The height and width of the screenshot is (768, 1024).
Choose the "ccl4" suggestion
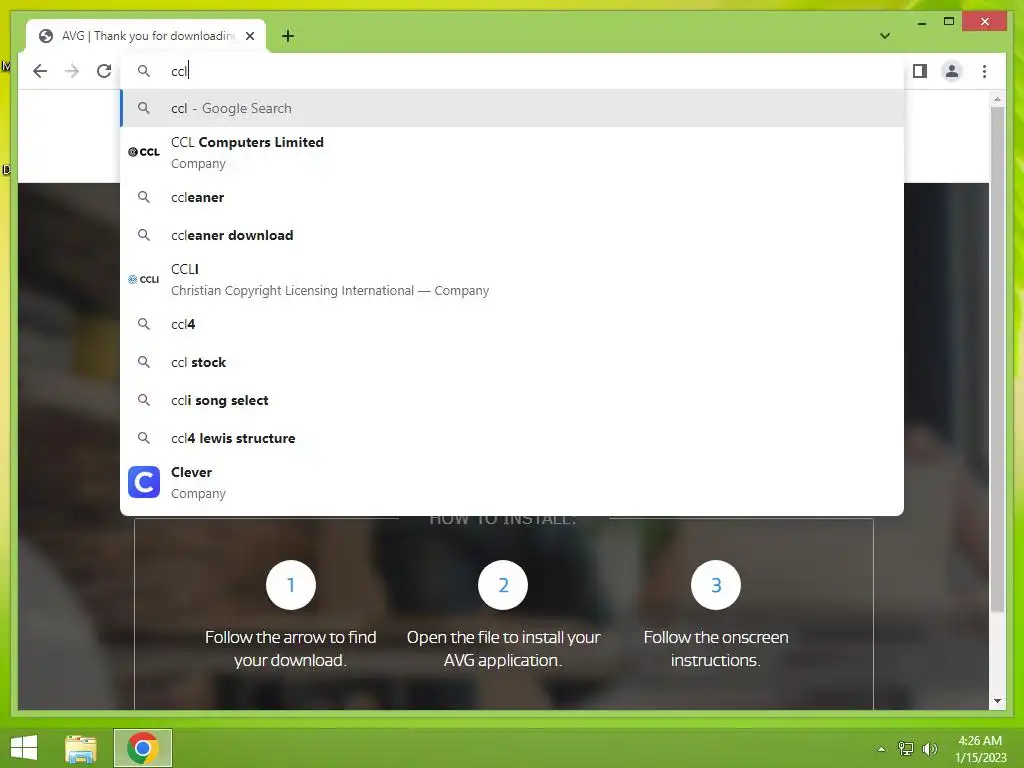[x=513, y=324]
